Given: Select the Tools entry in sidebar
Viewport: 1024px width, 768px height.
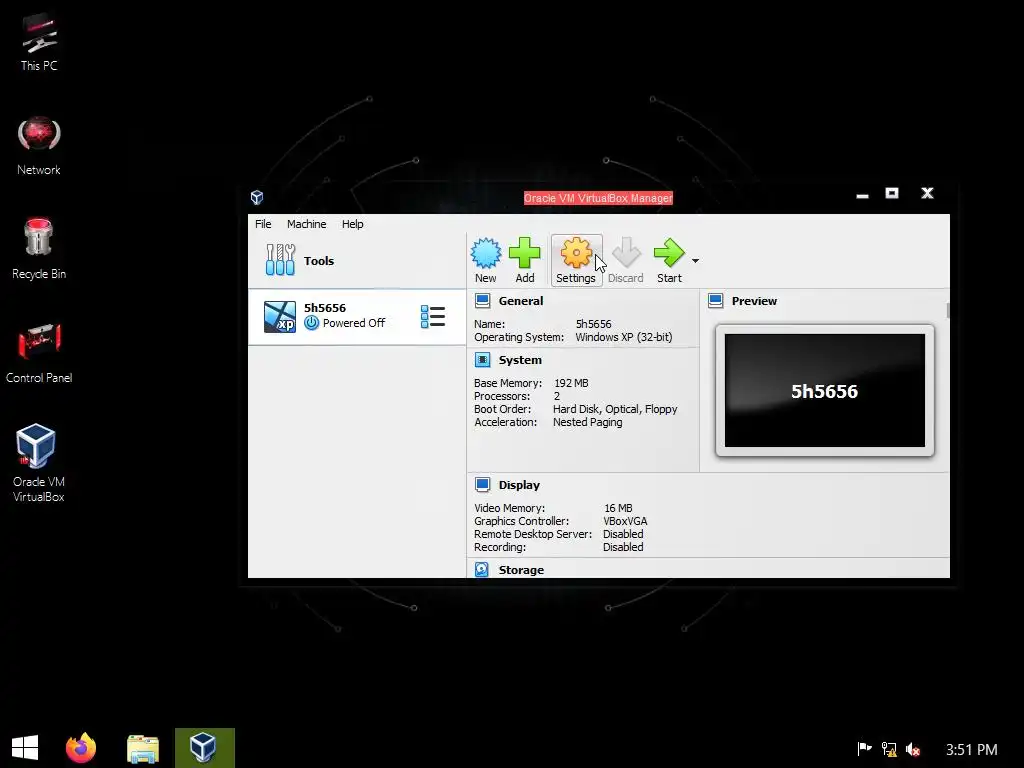Looking at the screenshot, I should click(x=357, y=261).
